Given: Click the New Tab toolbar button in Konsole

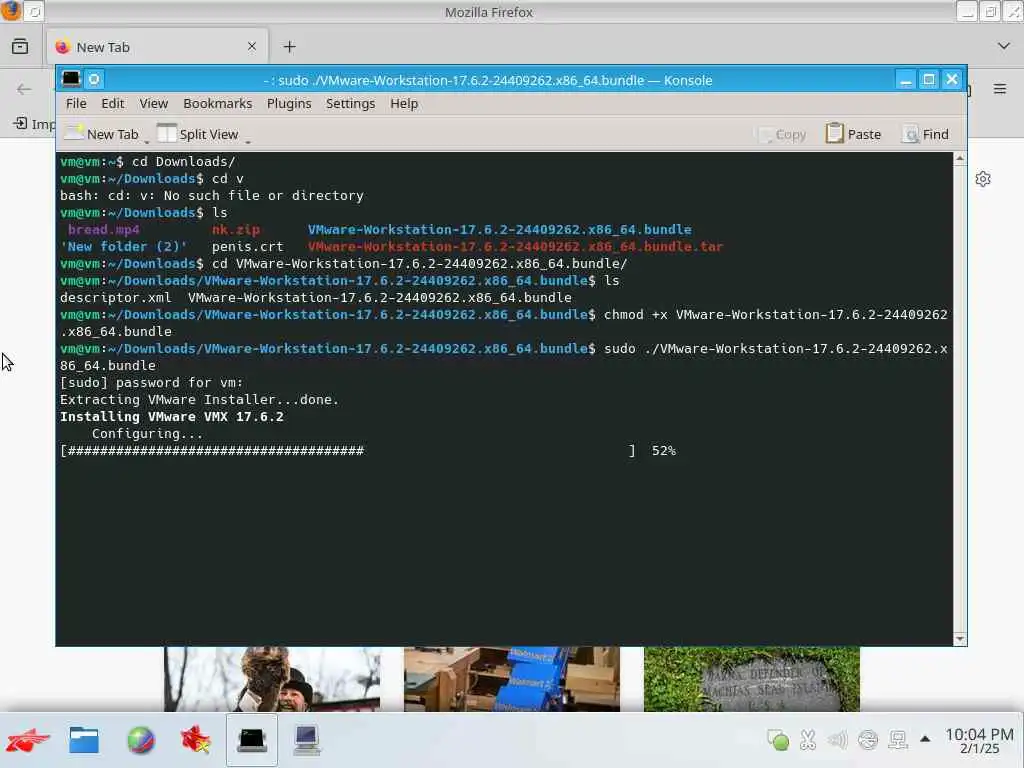Looking at the screenshot, I should [x=102, y=134].
